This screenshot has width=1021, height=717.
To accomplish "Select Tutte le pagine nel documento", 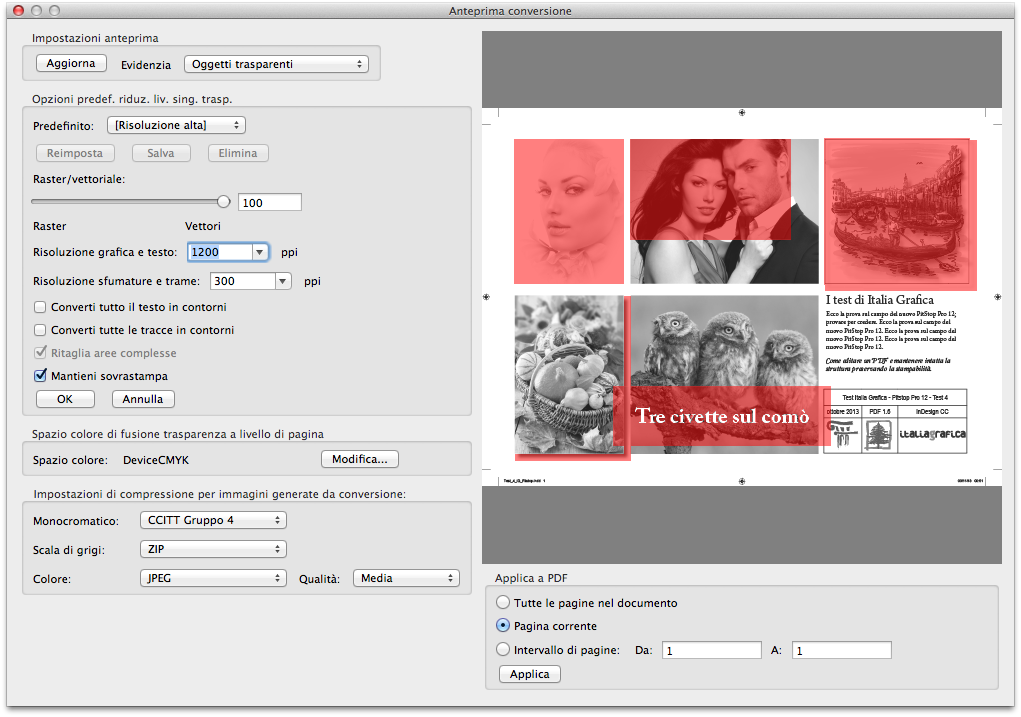I will [503, 603].
